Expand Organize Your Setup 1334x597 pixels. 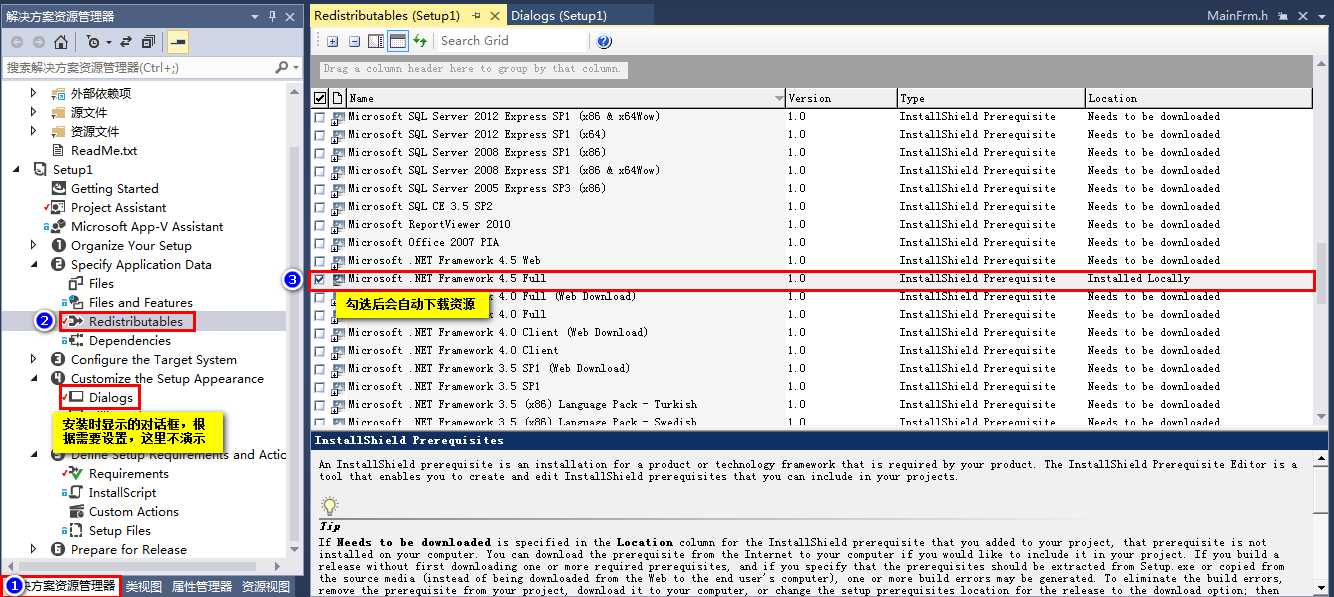[x=33, y=245]
